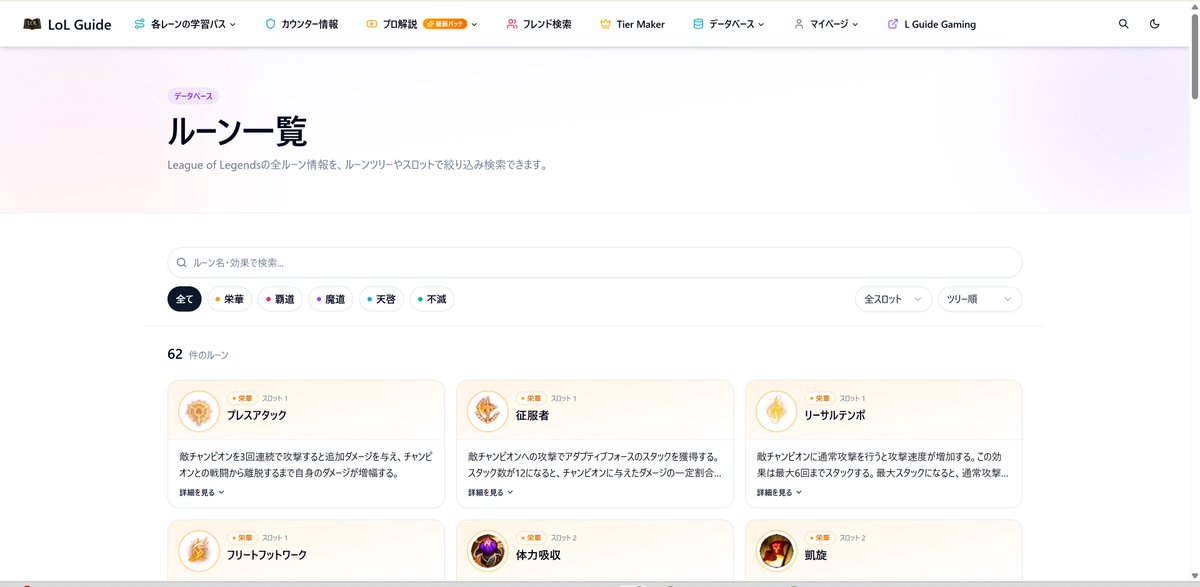Open the ツリー順 sort dropdown
The height and width of the screenshot is (587, 1200).
tap(980, 299)
